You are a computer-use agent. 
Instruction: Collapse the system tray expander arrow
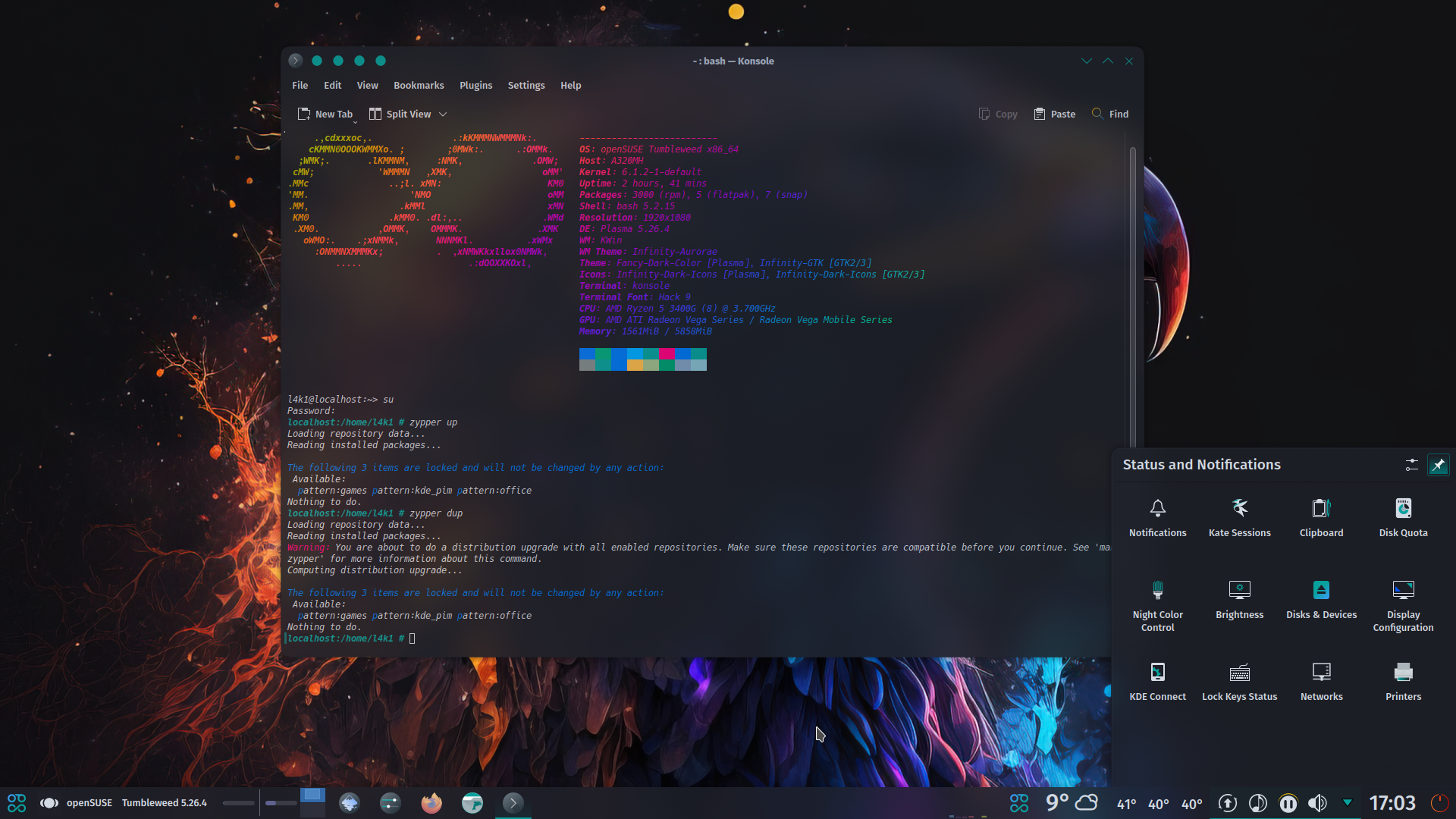pos(1348,802)
